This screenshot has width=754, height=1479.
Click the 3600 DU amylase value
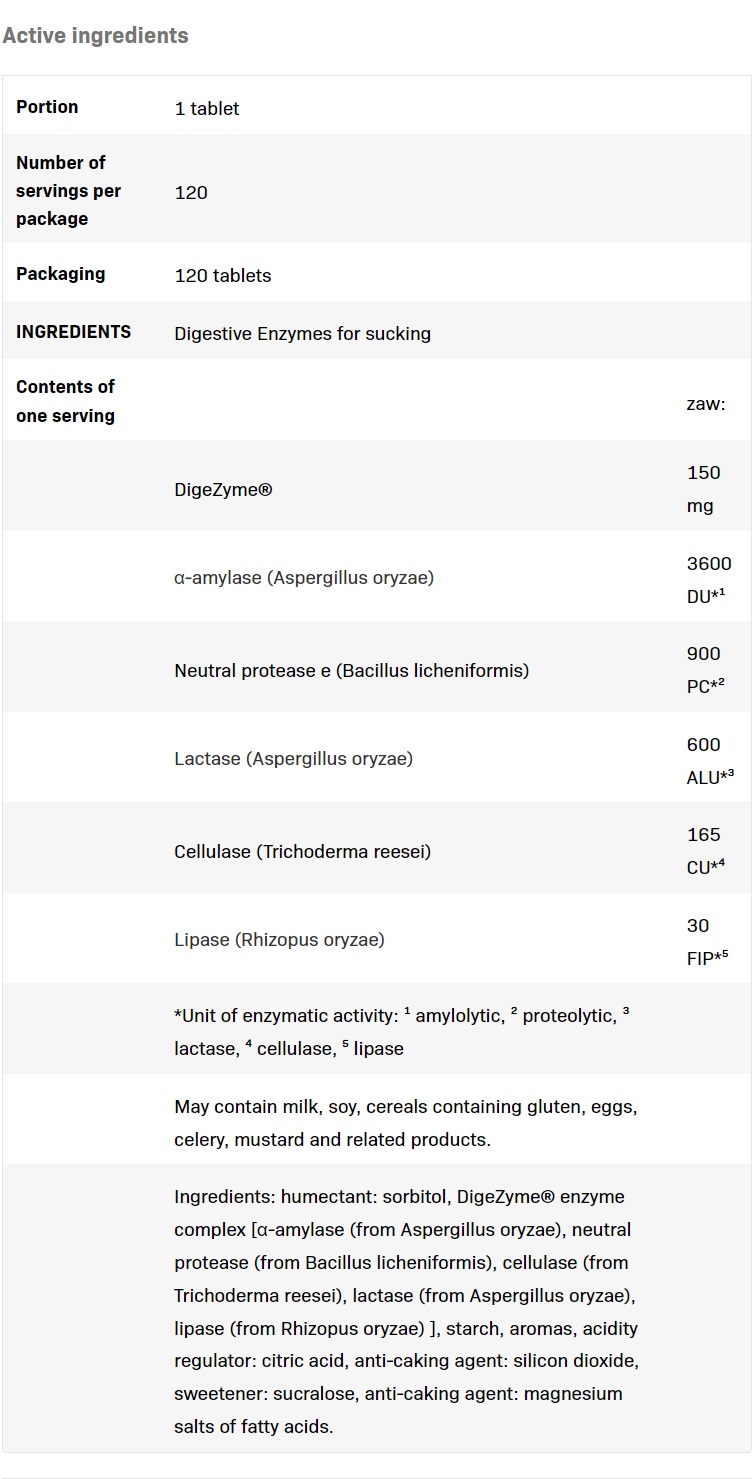pos(709,579)
